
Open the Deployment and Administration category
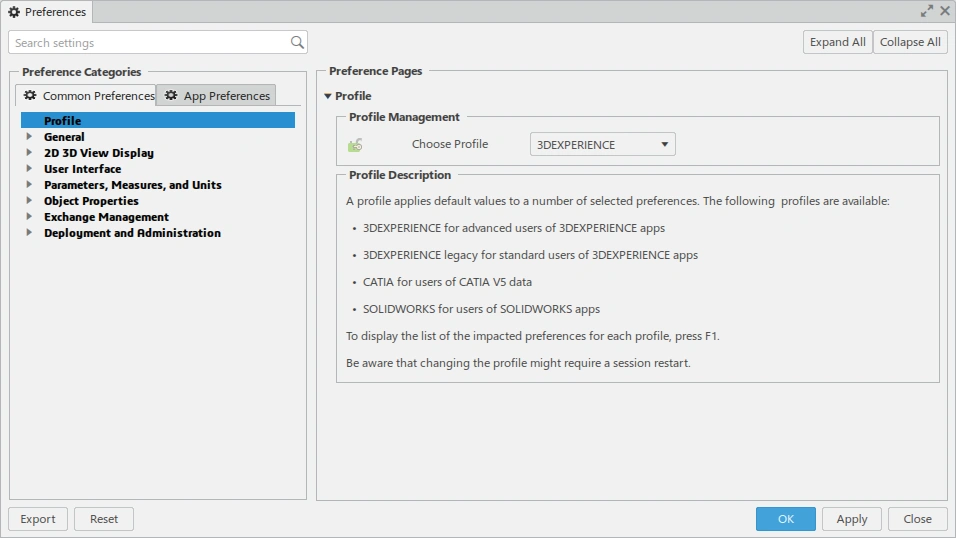29,233
